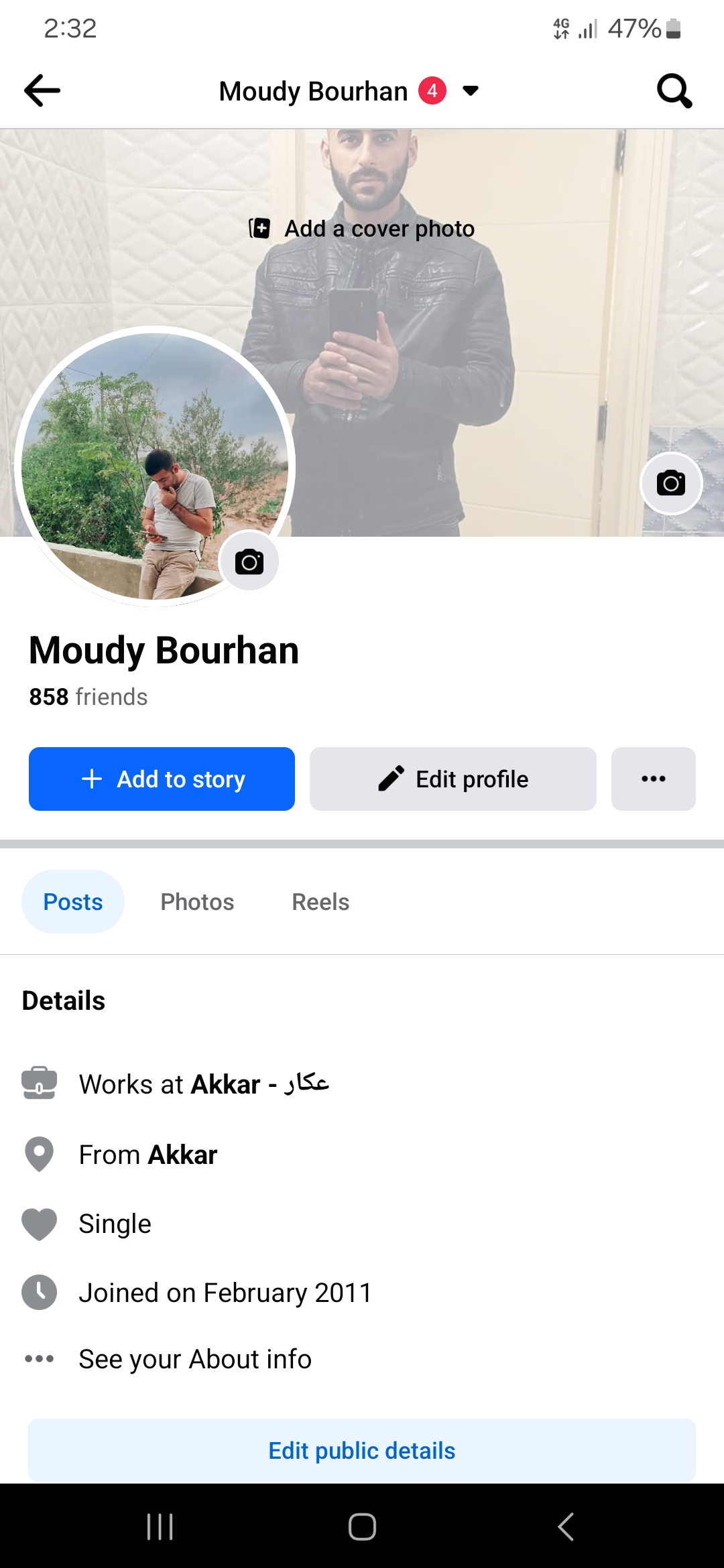Screen dimensions: 724x1568
Task: Open the search magnifier icon
Action: 674,90
